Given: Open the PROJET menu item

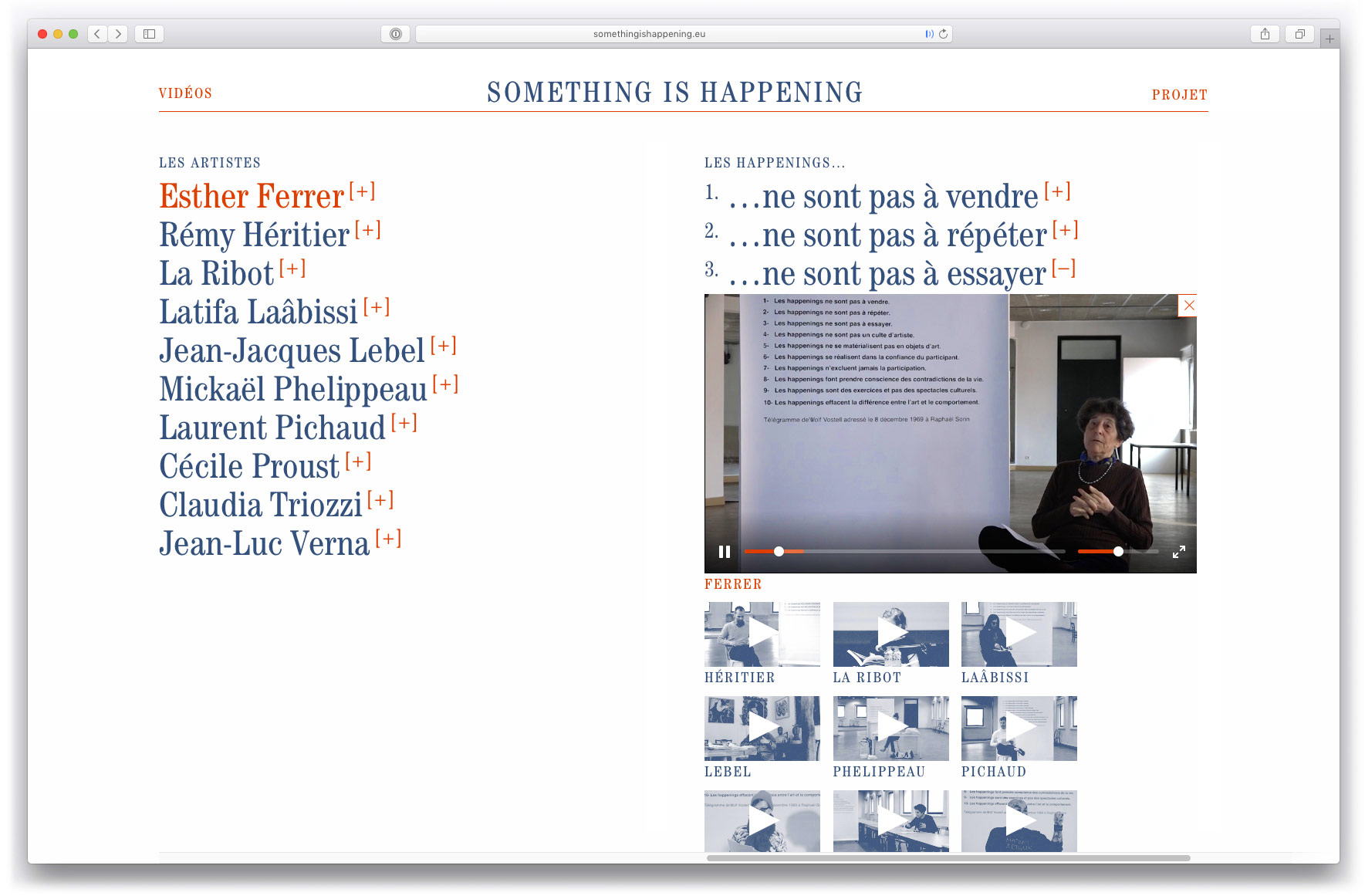Looking at the screenshot, I should click(x=1179, y=95).
